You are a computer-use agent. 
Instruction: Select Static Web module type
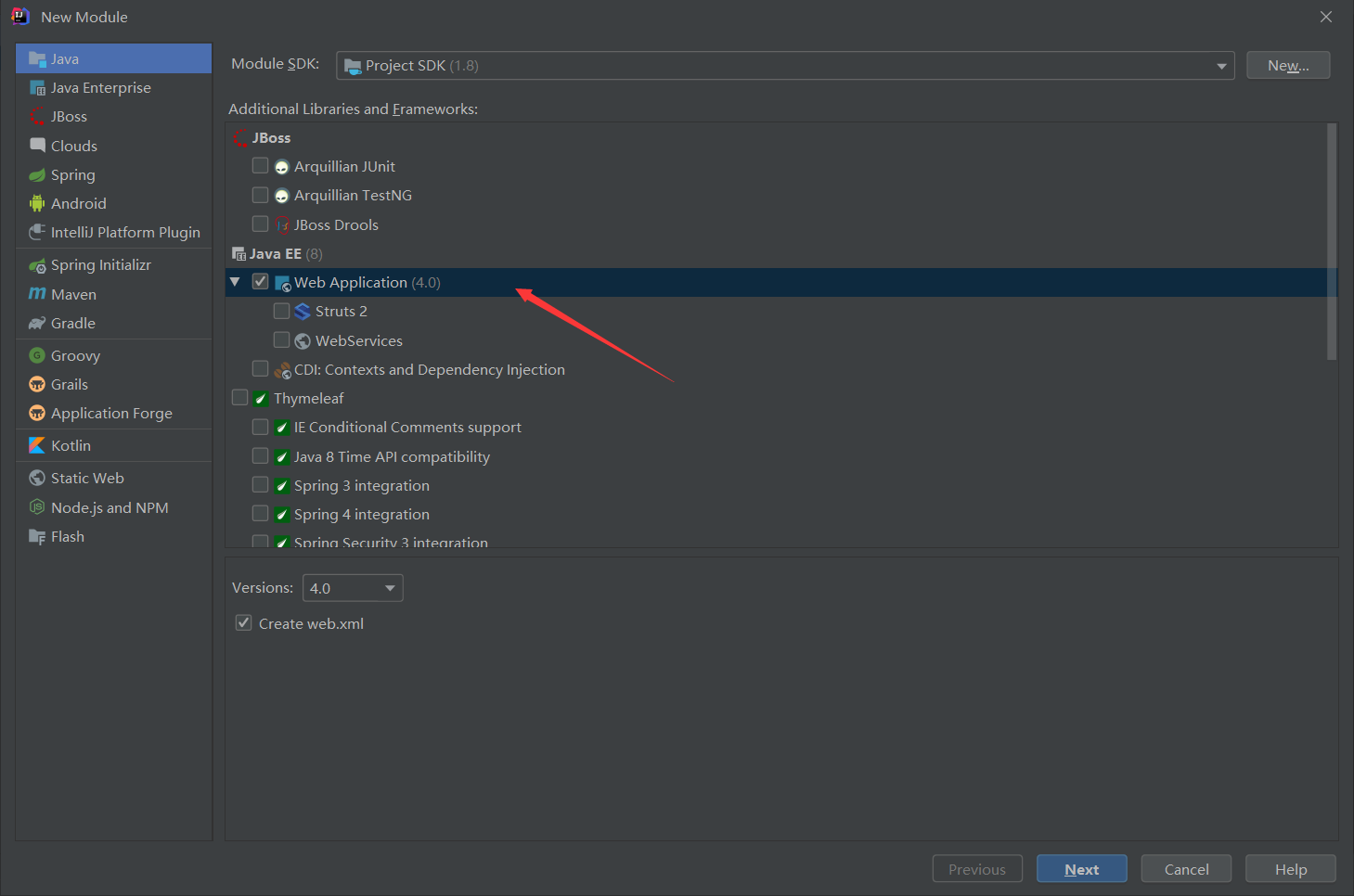pos(113,478)
